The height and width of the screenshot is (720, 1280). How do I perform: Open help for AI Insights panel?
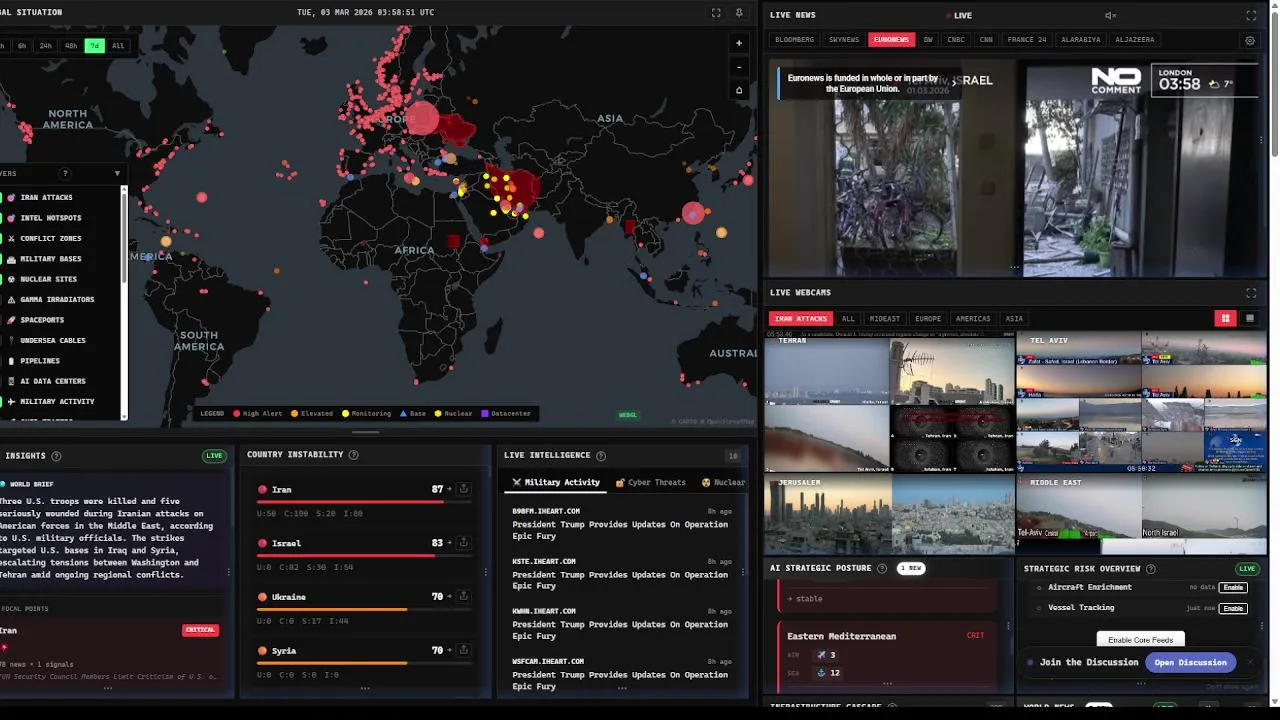coord(56,456)
